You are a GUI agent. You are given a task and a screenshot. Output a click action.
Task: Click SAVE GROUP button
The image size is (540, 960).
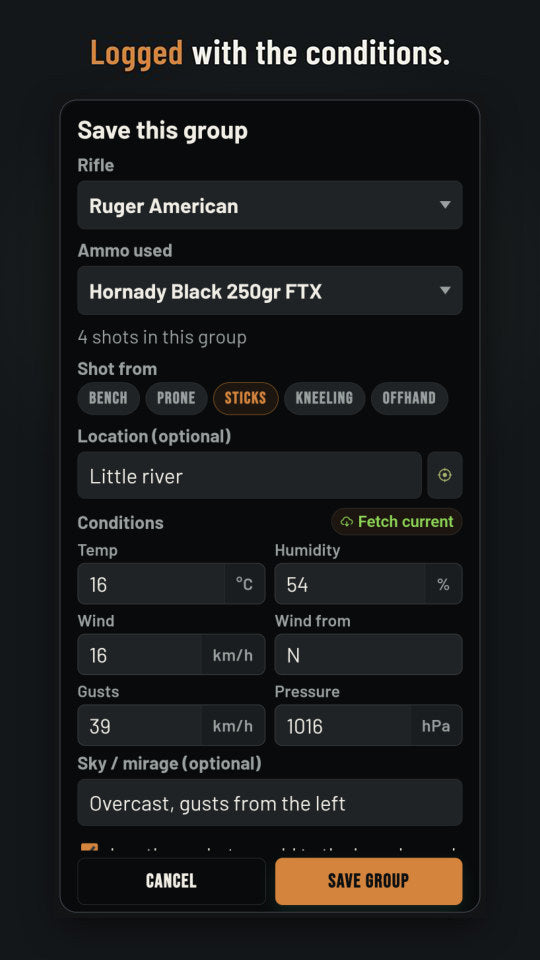pos(369,881)
